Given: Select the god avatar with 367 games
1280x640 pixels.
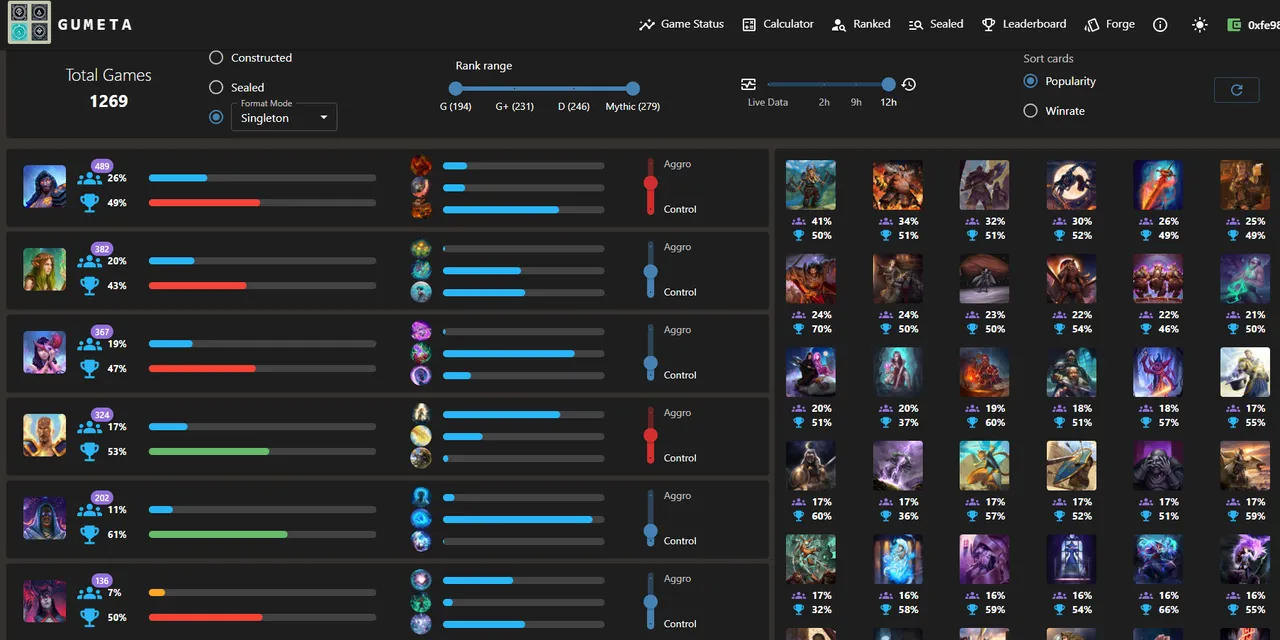Looking at the screenshot, I should pos(45,352).
